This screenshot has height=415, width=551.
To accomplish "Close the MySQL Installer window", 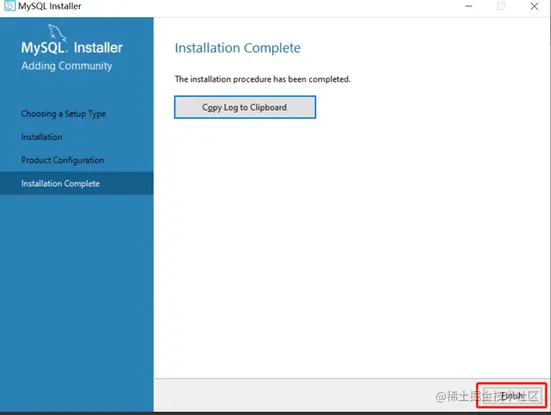I will point(534,6).
